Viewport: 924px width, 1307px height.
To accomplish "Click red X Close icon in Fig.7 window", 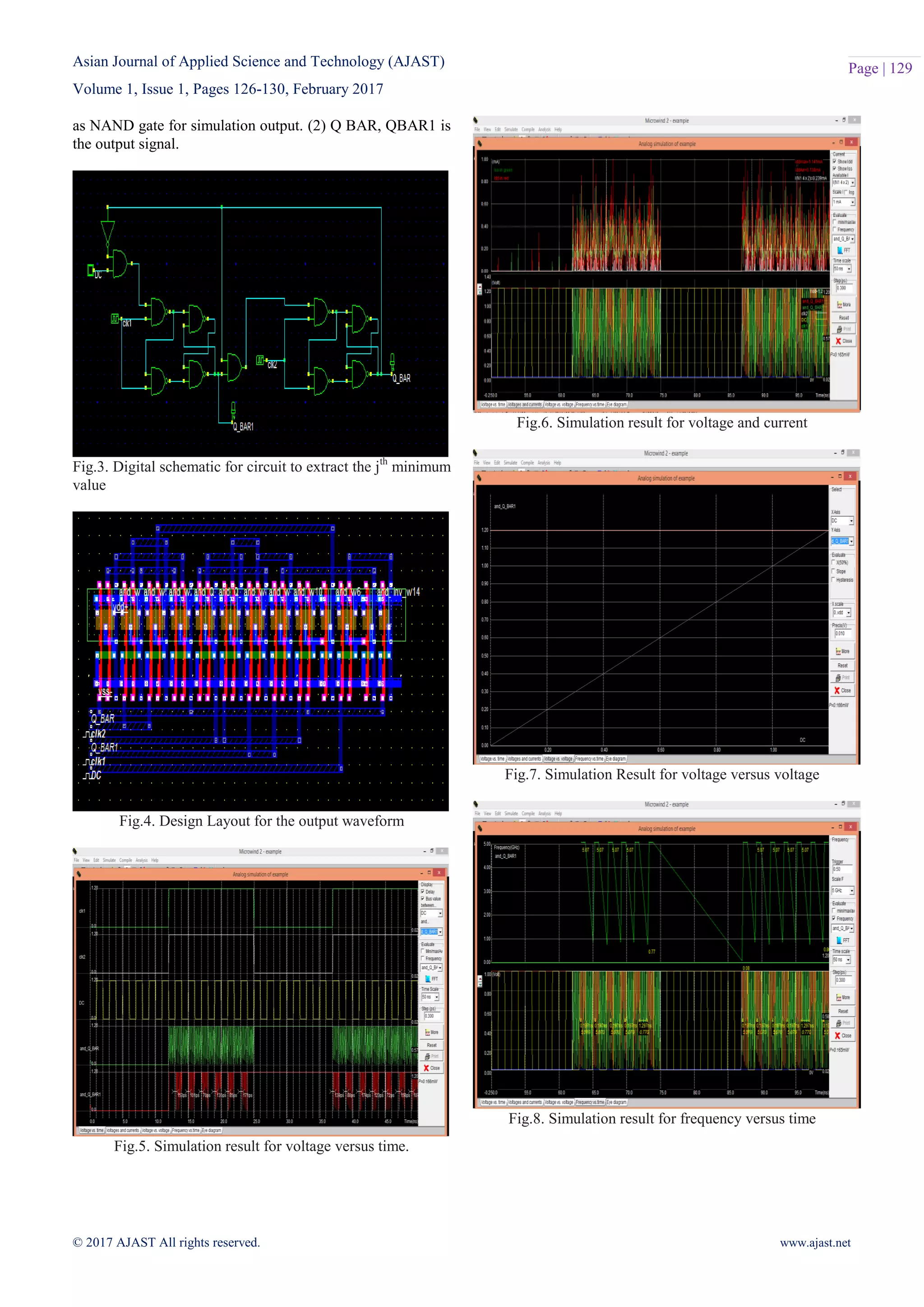I will [x=837, y=691].
